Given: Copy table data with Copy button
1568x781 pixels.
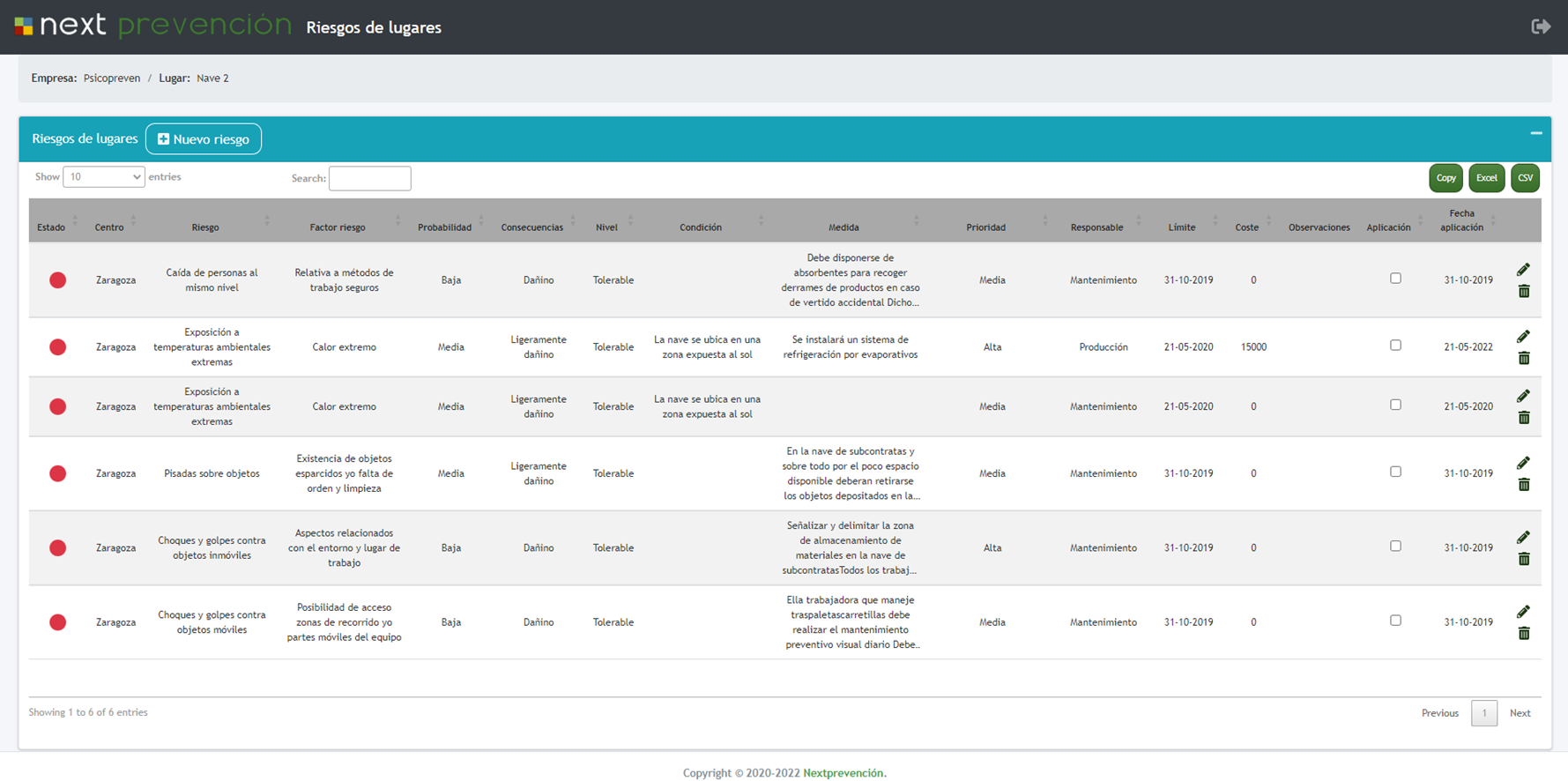Looking at the screenshot, I should [1445, 178].
